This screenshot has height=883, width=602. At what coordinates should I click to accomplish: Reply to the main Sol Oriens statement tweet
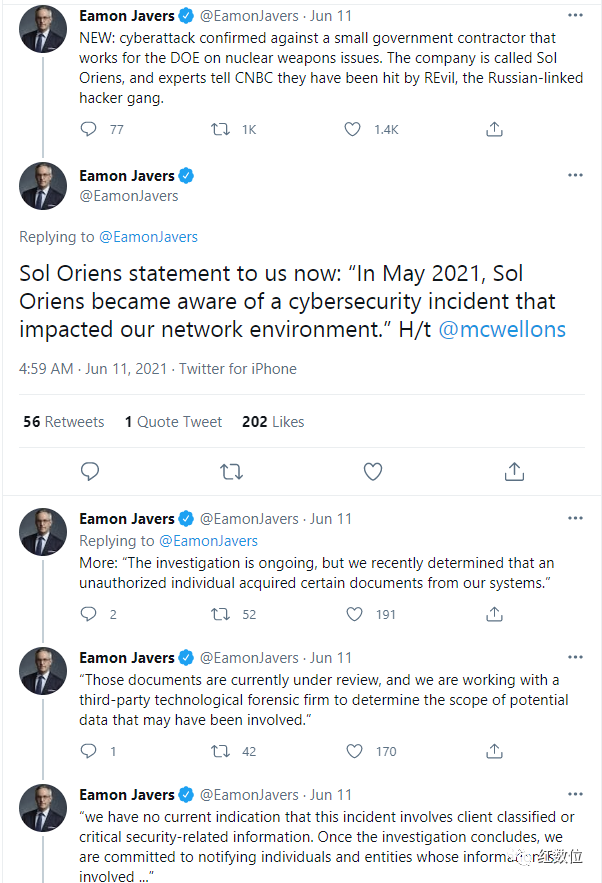(x=90, y=471)
